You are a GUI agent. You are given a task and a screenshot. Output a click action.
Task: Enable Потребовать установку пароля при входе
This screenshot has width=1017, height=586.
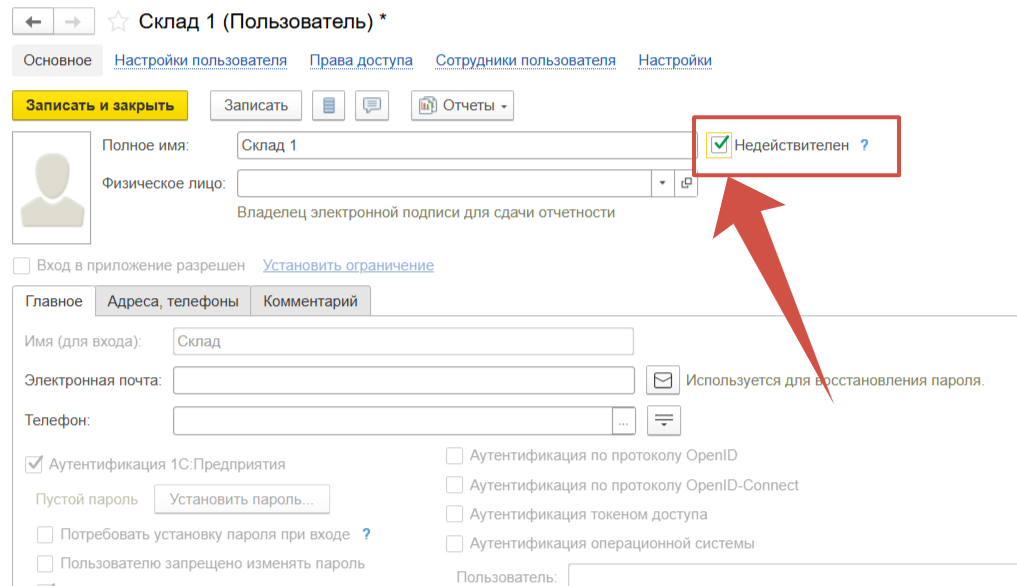pos(45,534)
